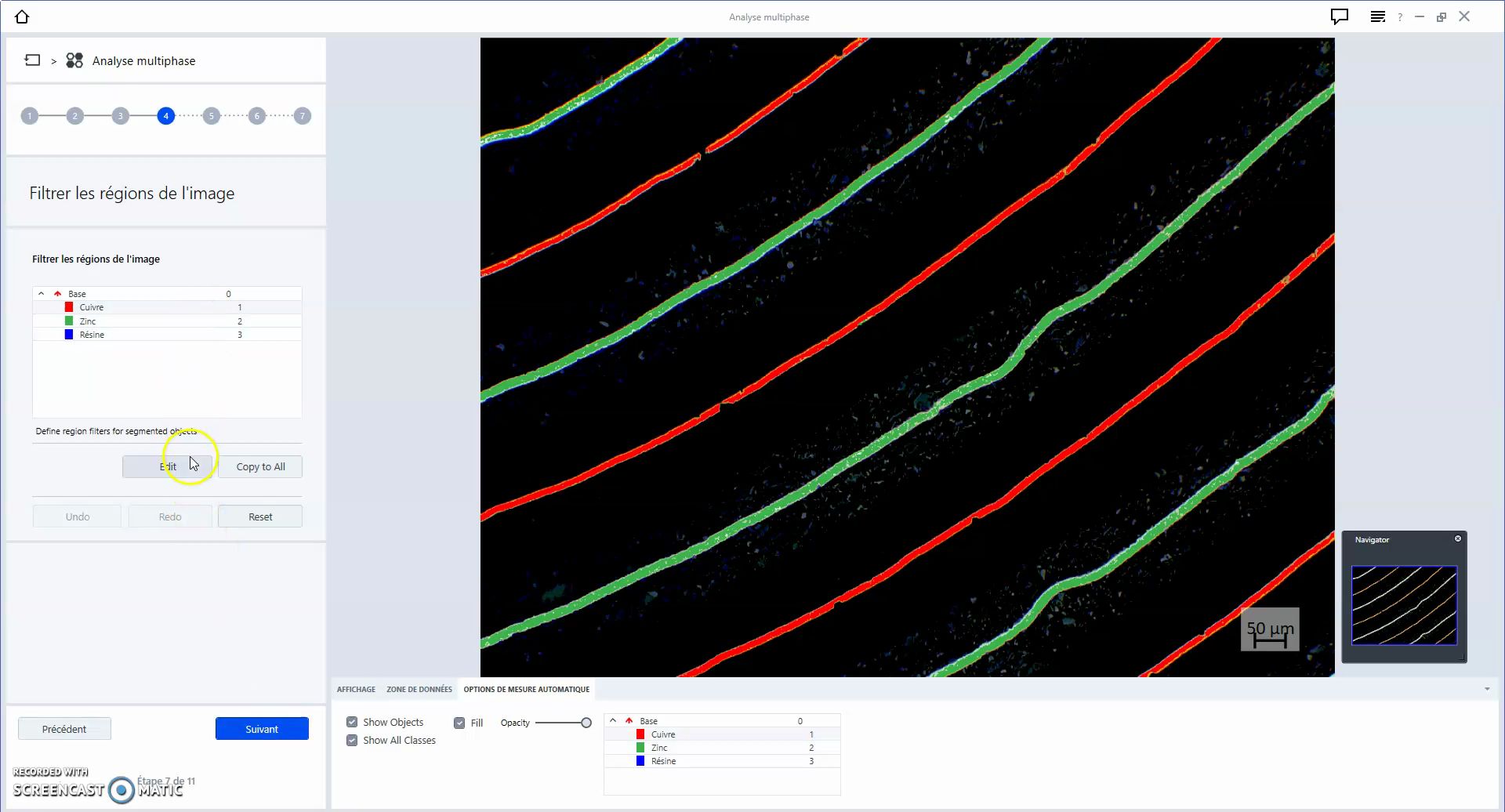Collapse Base list in bottom panel
The image size is (1505, 812).
coord(613,720)
